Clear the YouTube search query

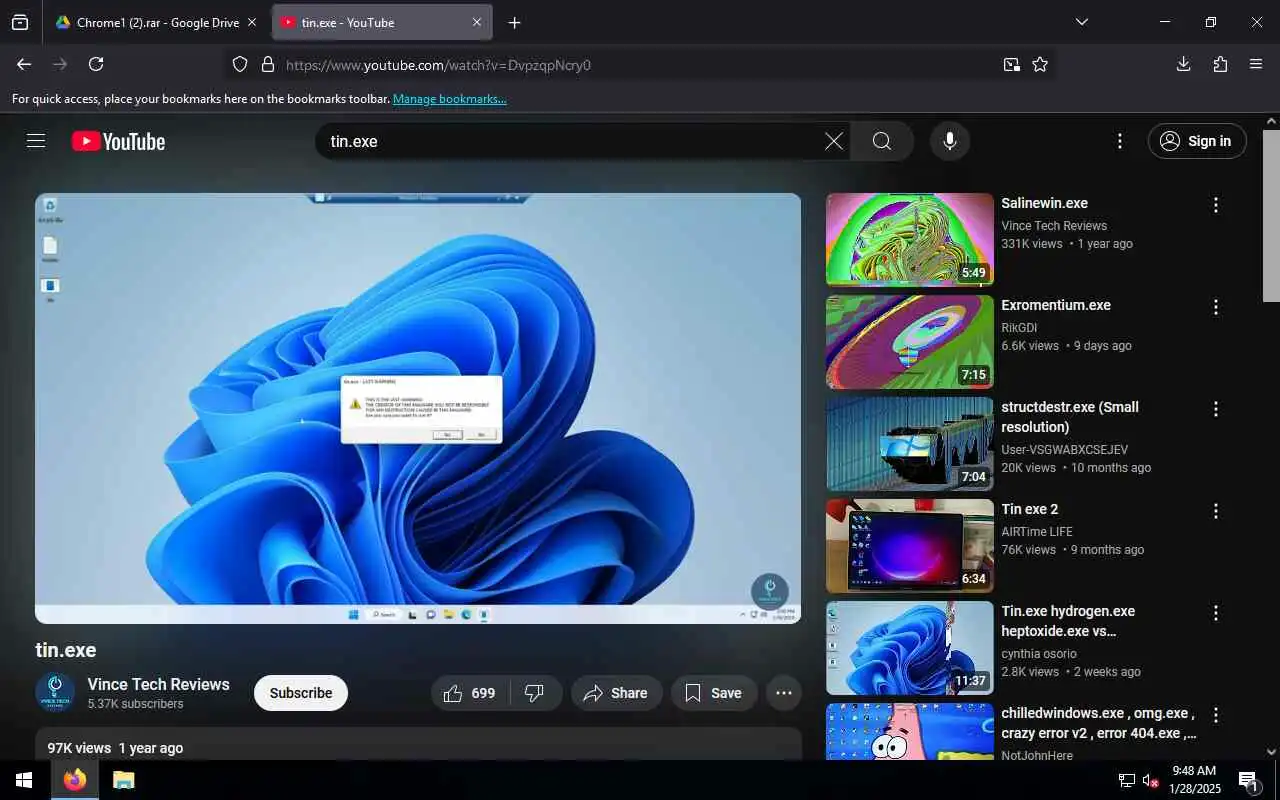tap(834, 141)
